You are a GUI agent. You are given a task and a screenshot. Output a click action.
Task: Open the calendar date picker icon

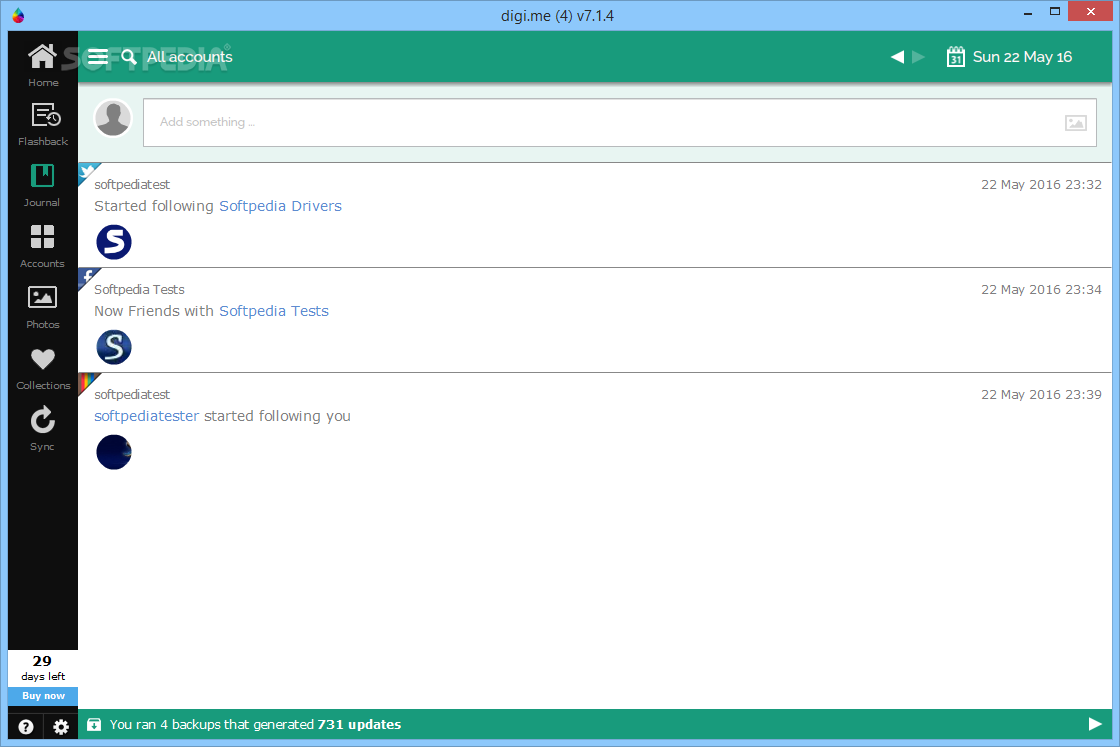click(x=956, y=56)
